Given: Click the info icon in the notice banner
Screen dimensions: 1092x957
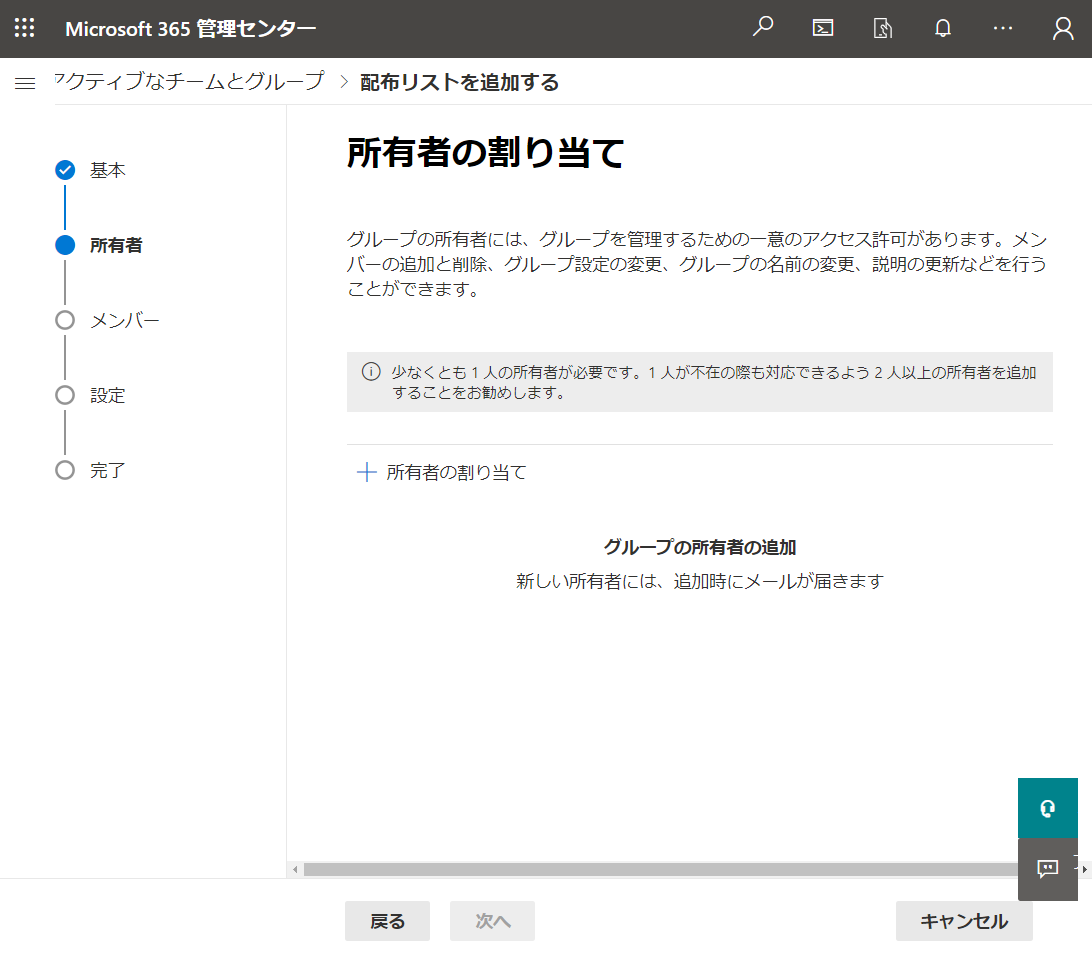Looking at the screenshot, I should (x=371, y=372).
